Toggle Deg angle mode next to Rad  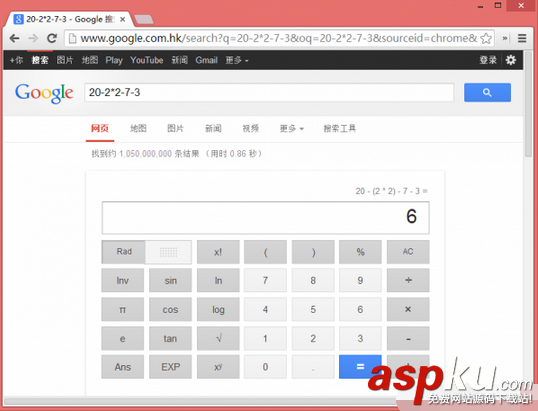pos(168,252)
